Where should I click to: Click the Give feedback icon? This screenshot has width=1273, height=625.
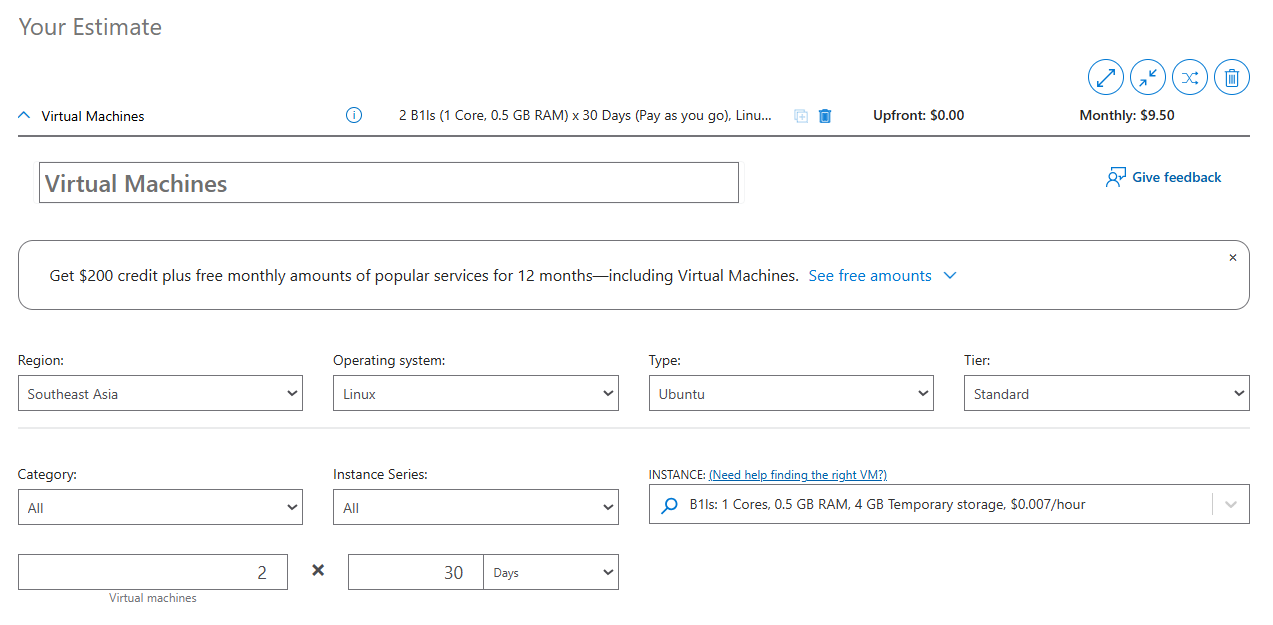(x=1115, y=176)
